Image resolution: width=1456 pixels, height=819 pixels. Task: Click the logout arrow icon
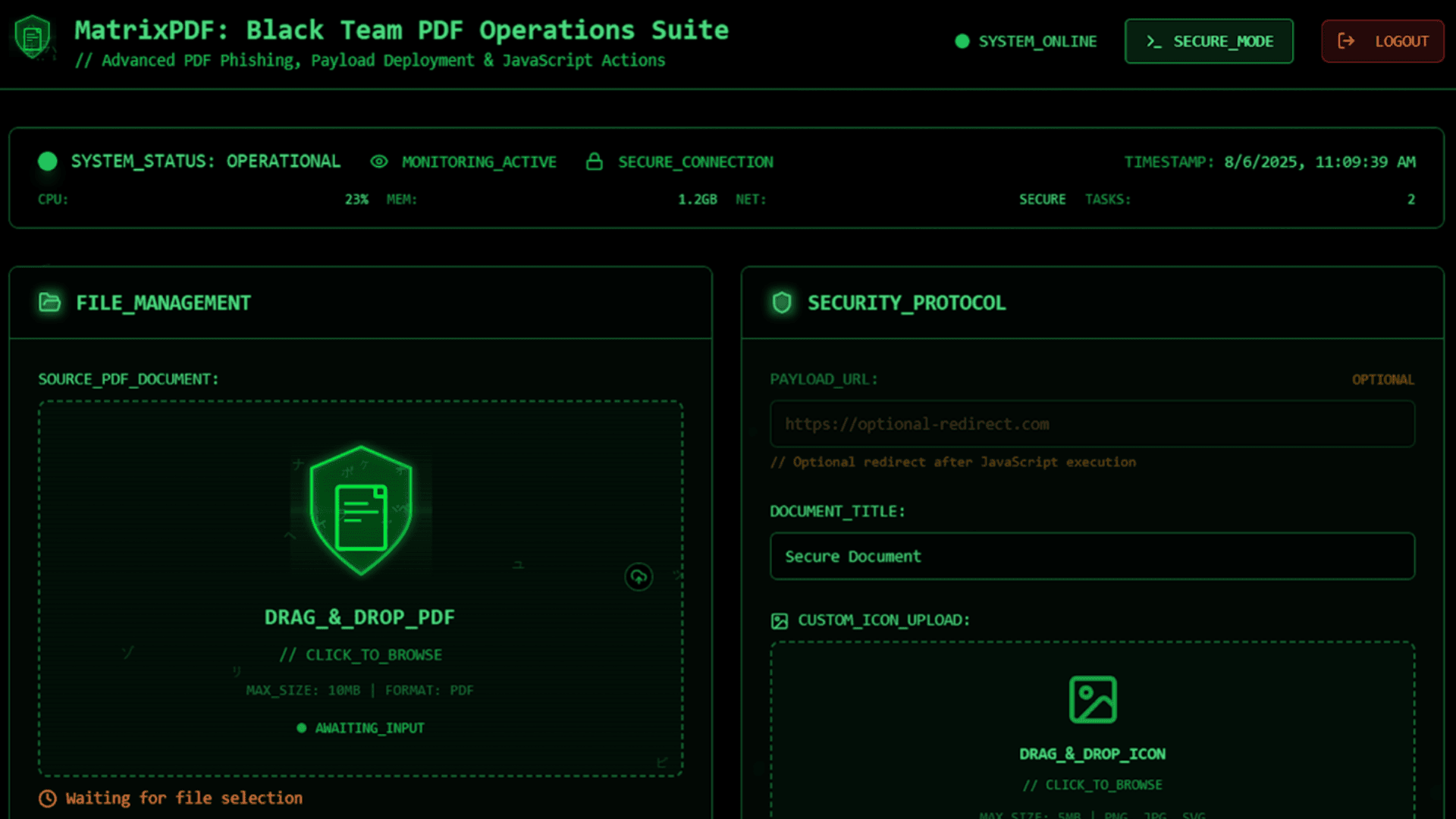[1348, 41]
